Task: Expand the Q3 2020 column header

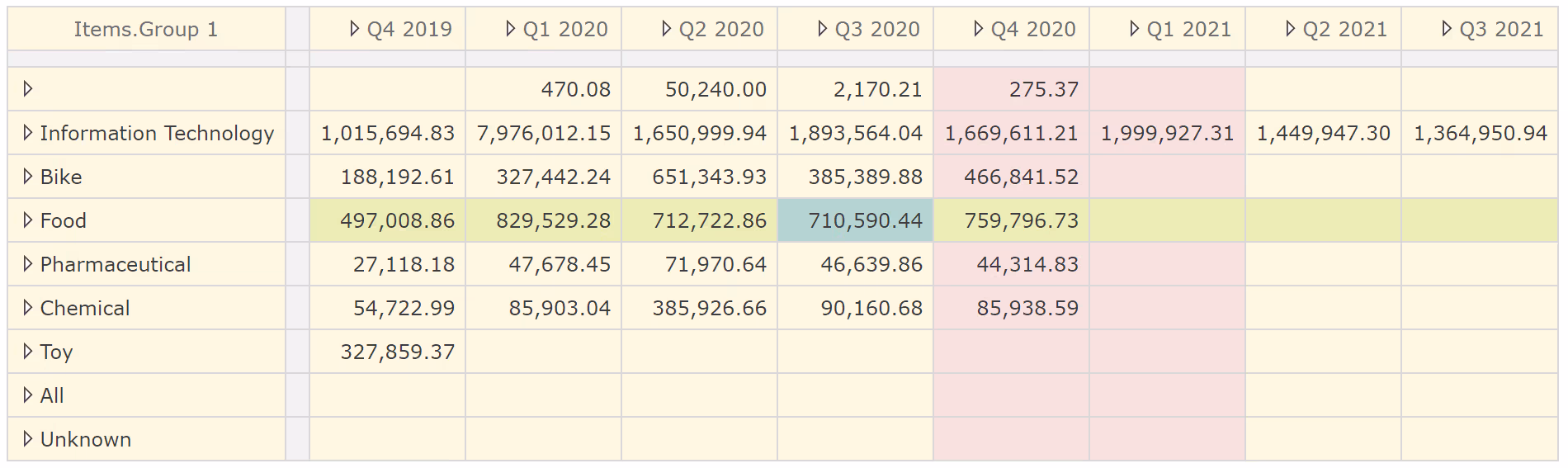Action: (823, 29)
